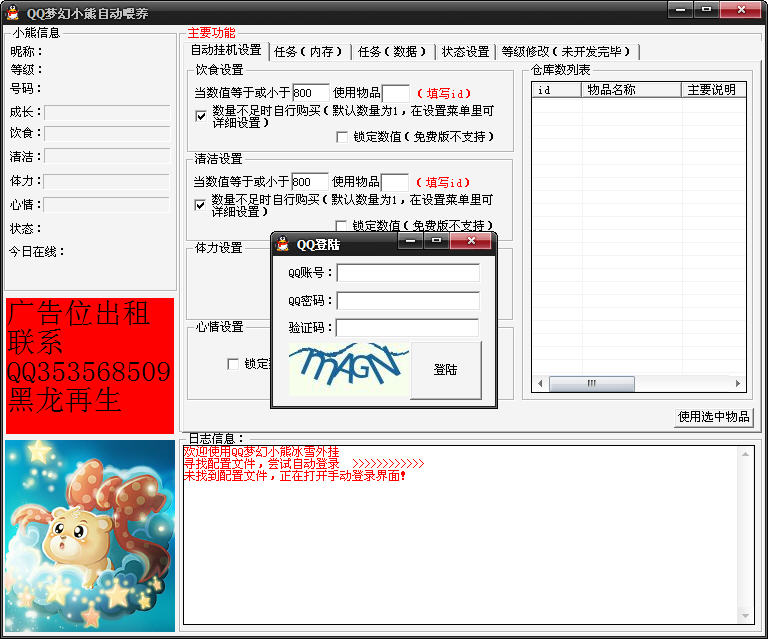Viewport: 768px width, 639px height.
Task: Maximize the main QQ梦幻小熊 window
Action: (x=706, y=9)
